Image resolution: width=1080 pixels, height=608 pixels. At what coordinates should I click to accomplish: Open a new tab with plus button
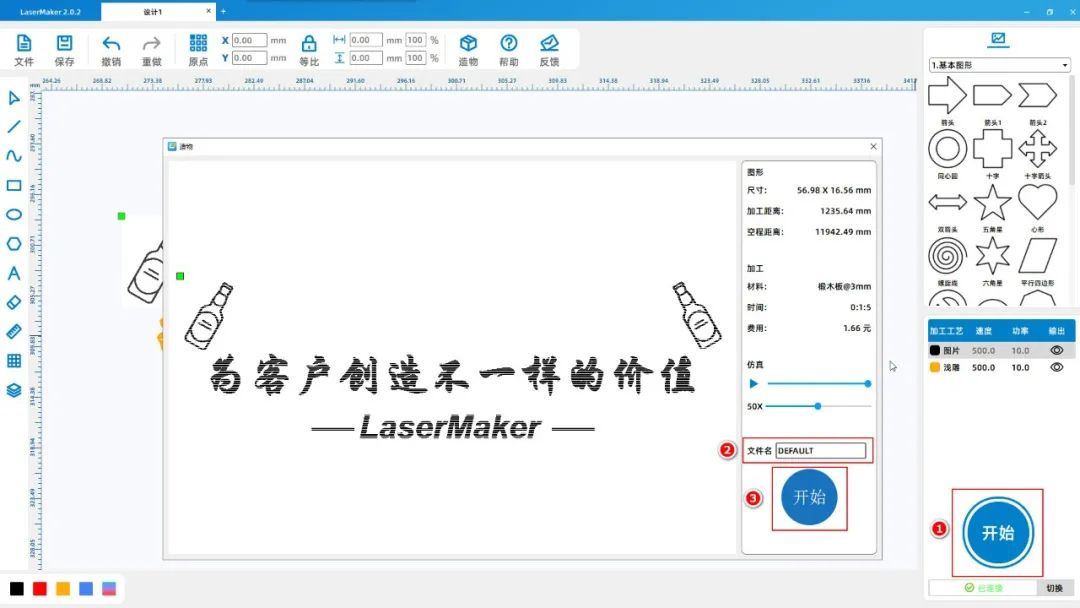point(223,11)
